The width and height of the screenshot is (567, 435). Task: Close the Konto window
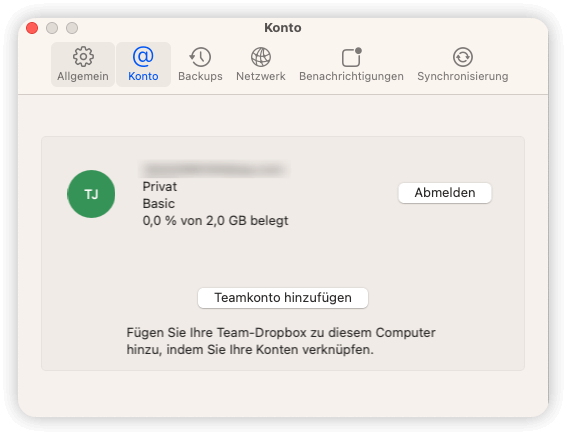(x=32, y=28)
